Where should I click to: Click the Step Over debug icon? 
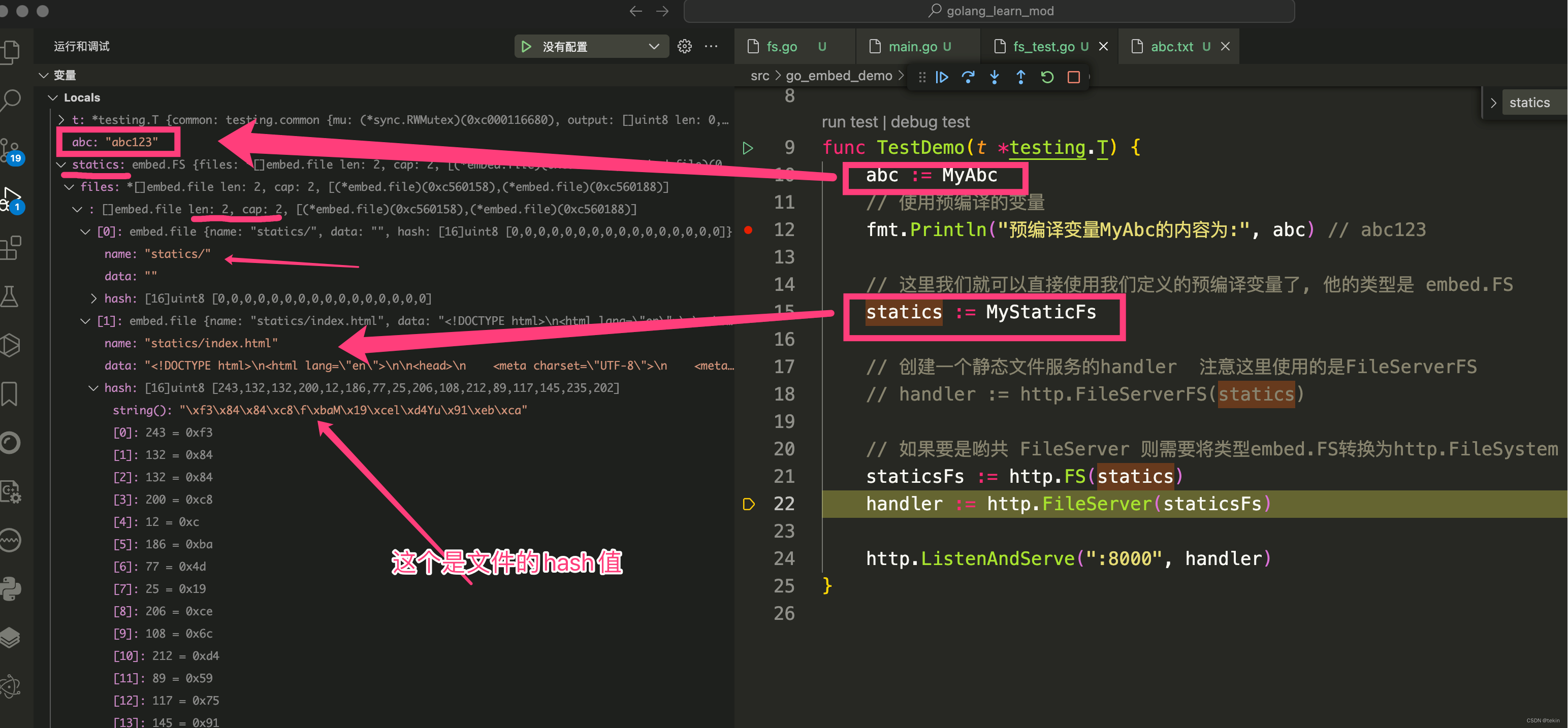(968, 77)
